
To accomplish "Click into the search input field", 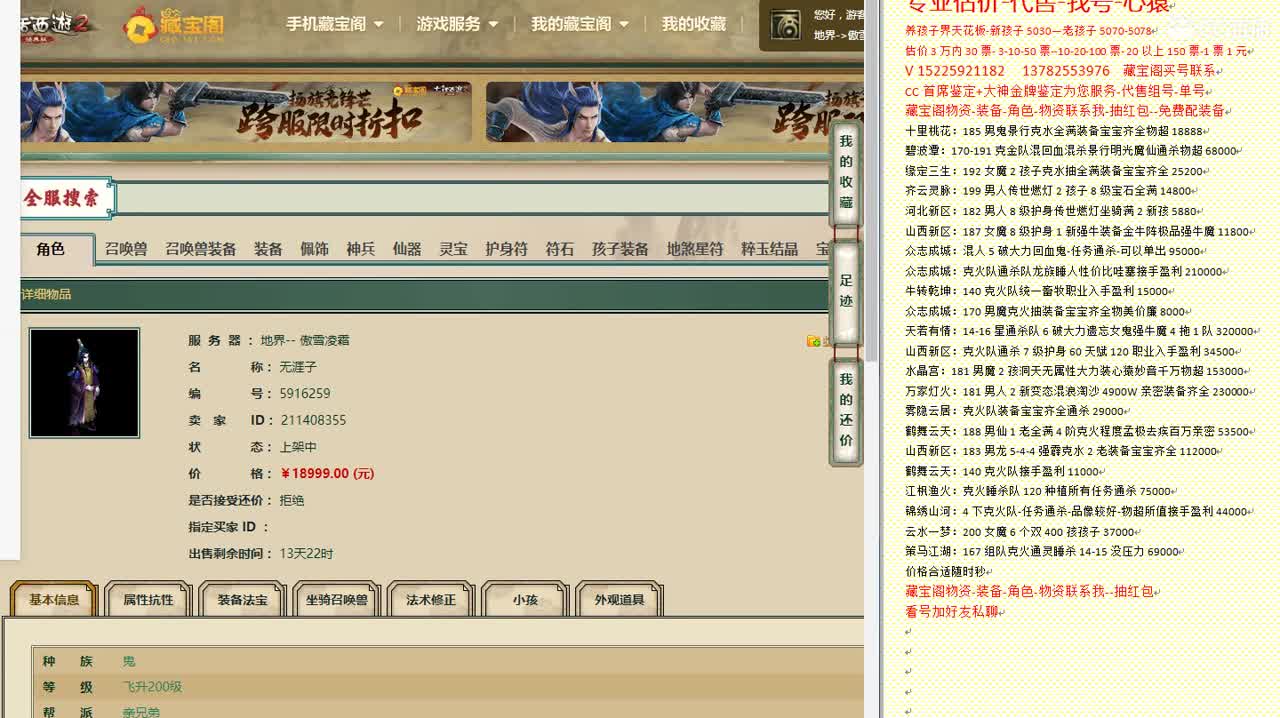I will [x=474, y=198].
